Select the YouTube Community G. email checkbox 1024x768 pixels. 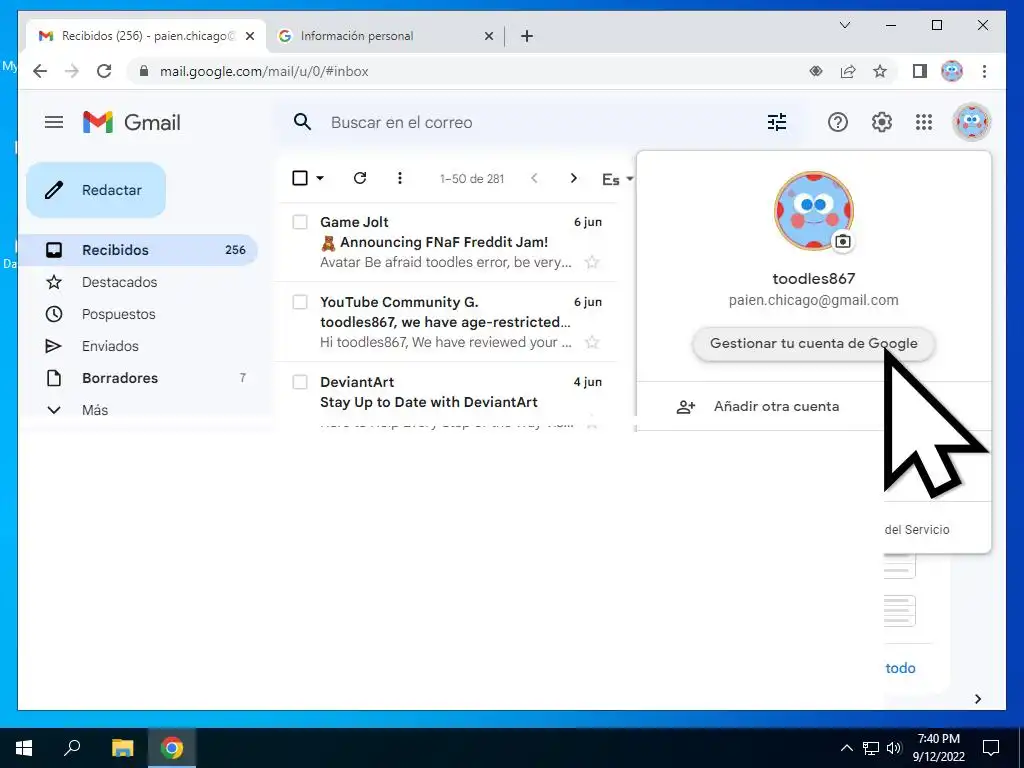(x=300, y=302)
